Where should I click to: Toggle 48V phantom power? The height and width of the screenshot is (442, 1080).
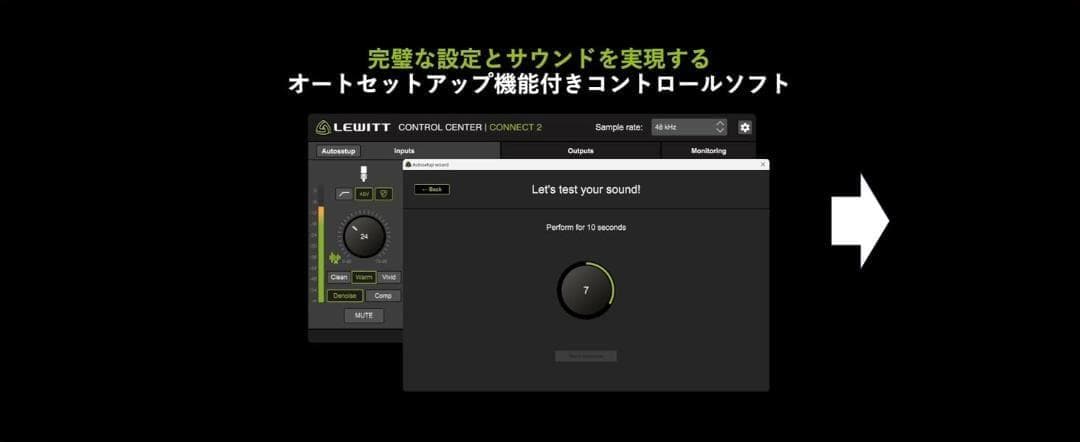(364, 194)
